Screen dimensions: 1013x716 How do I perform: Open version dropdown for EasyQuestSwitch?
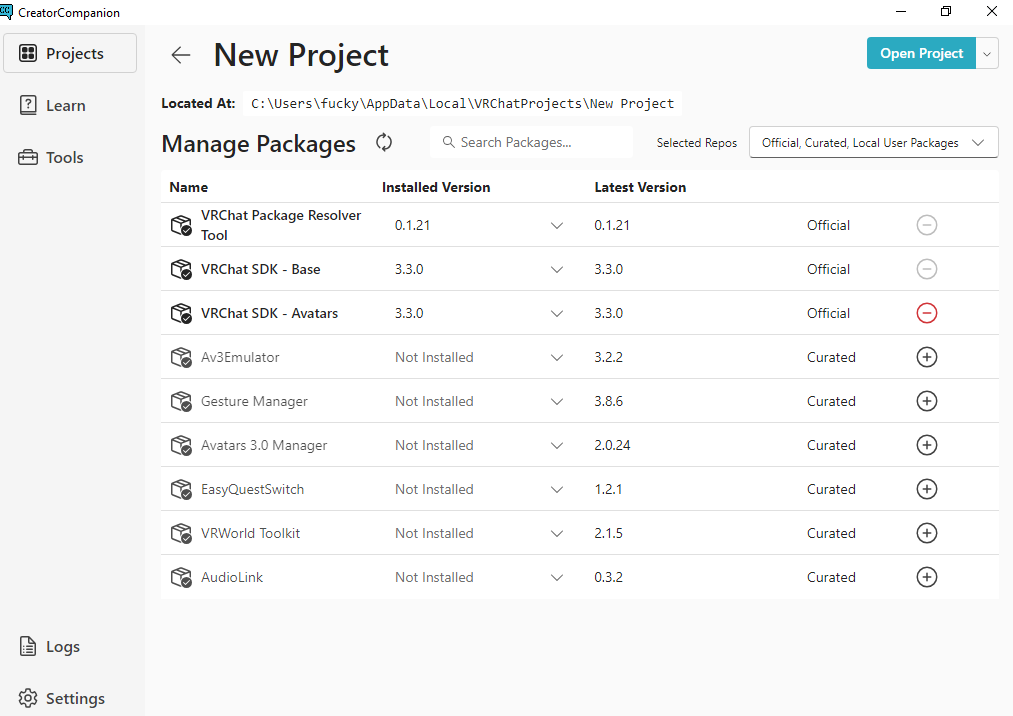point(556,489)
